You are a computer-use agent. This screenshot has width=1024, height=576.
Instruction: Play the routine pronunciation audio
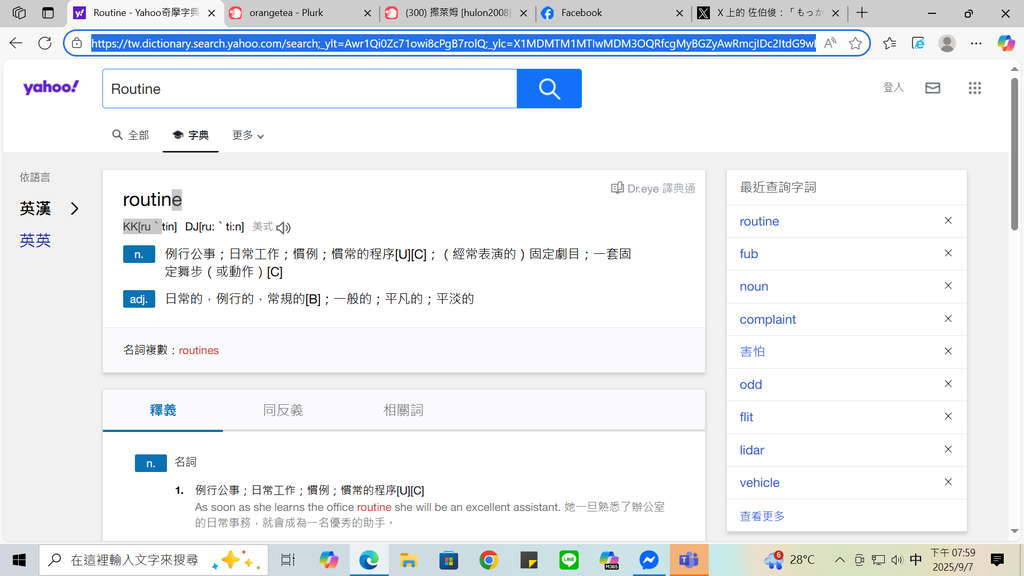(x=284, y=227)
